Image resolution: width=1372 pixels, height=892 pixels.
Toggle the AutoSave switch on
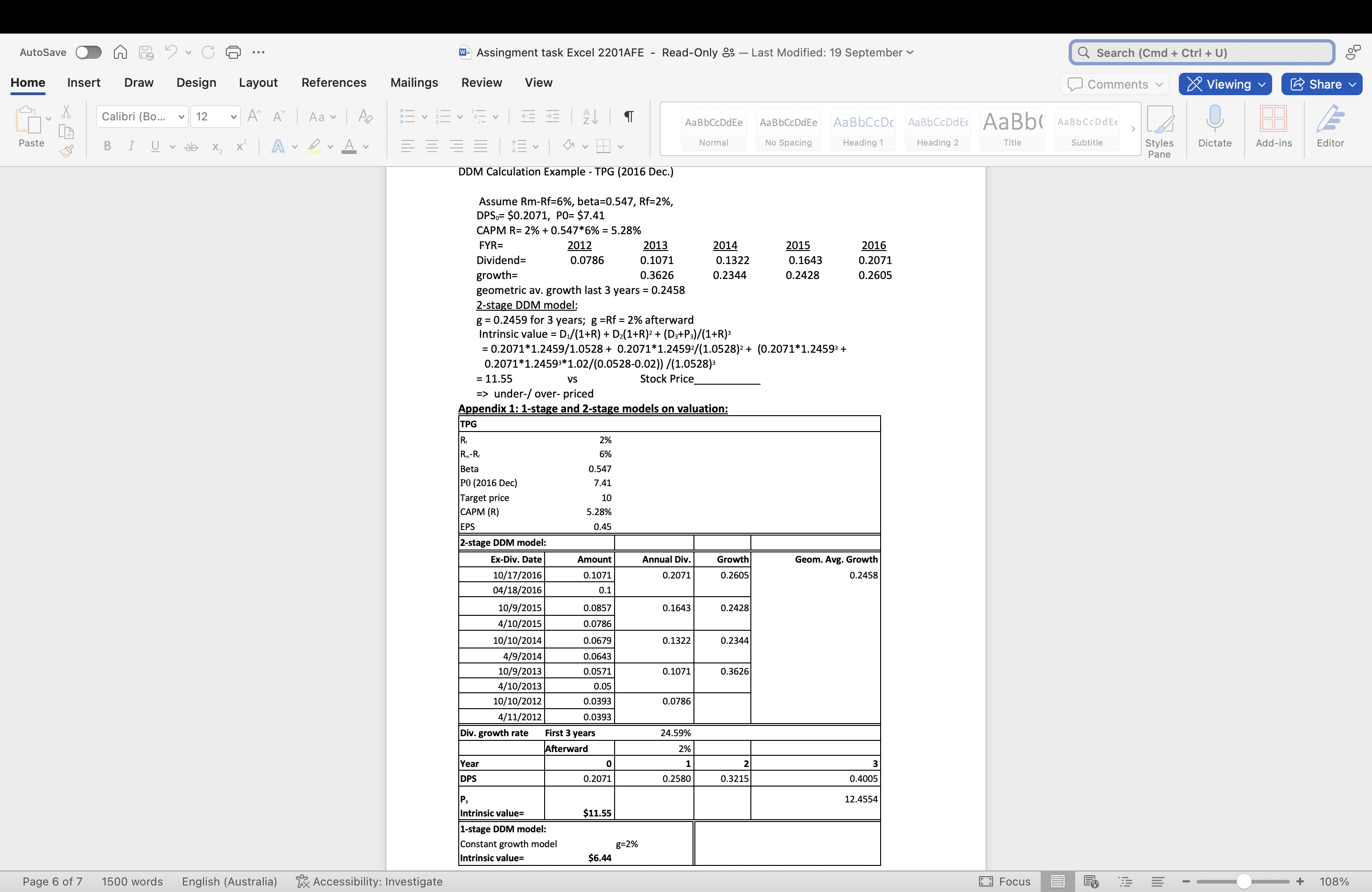point(88,52)
